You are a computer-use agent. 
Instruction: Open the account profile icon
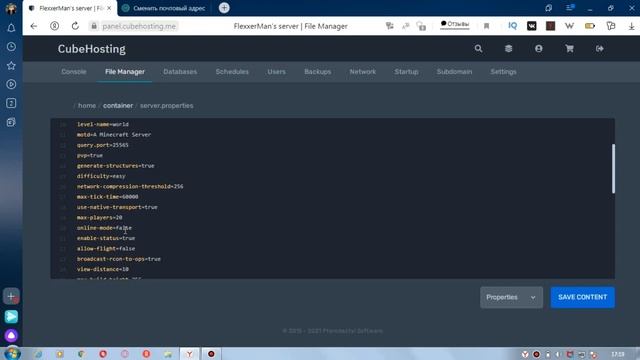coord(539,49)
